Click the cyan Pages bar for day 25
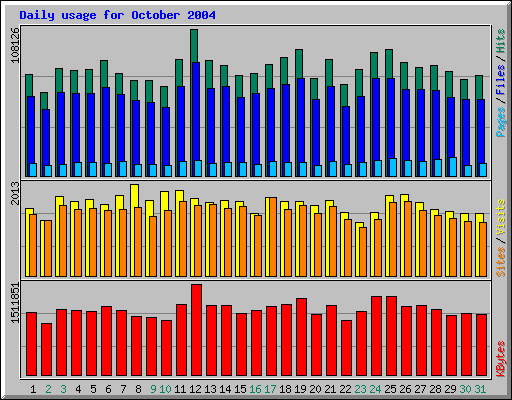The width and height of the screenshot is (512, 400). pyautogui.click(x=393, y=167)
